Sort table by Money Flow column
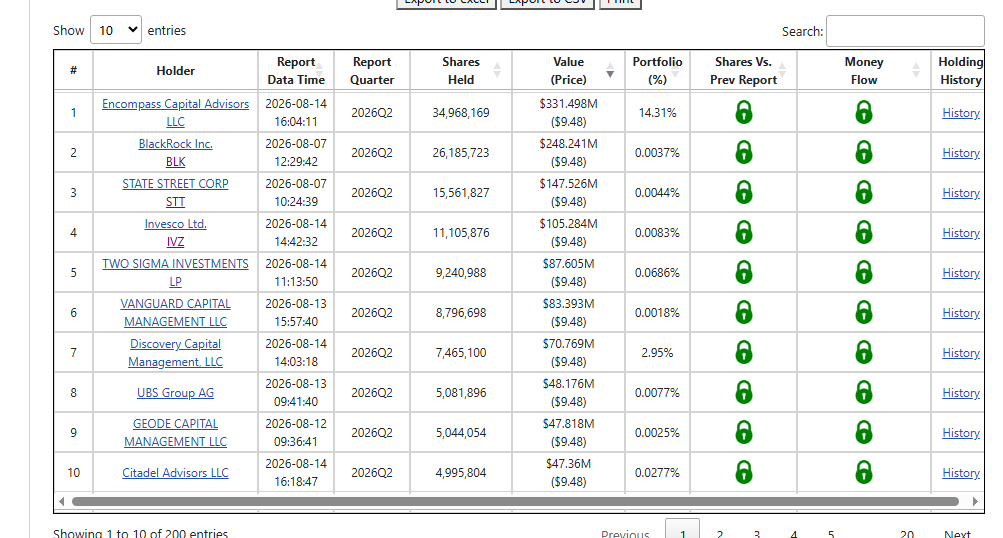The height and width of the screenshot is (538, 1003). 864,70
